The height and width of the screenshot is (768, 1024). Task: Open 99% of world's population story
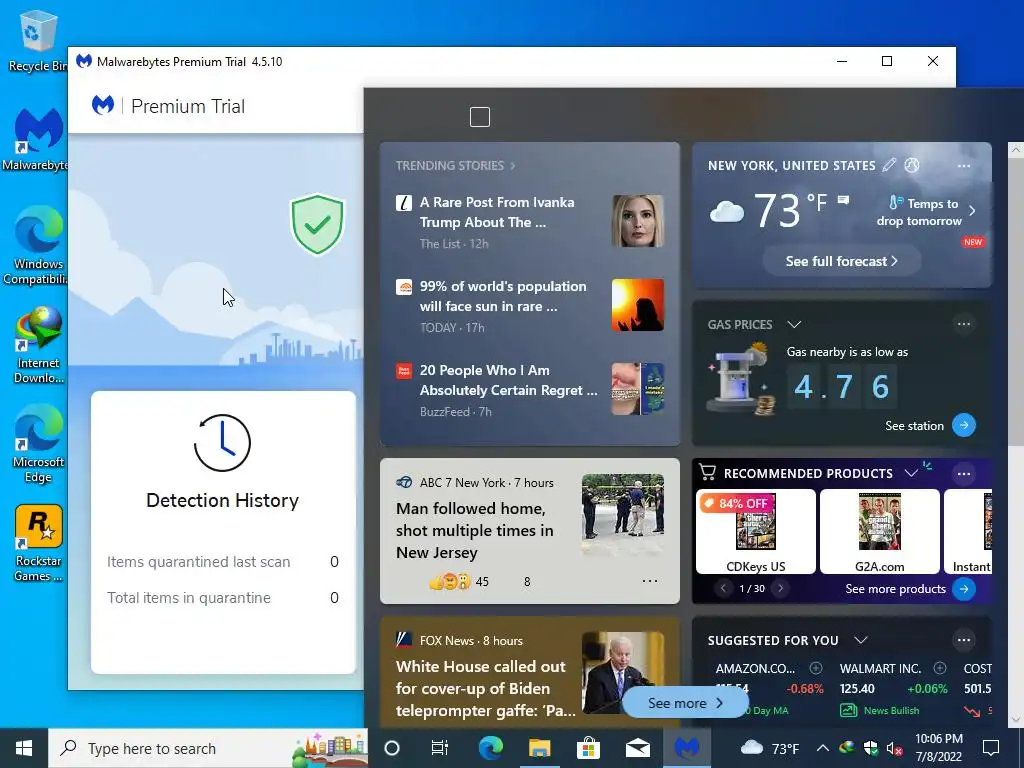point(503,296)
